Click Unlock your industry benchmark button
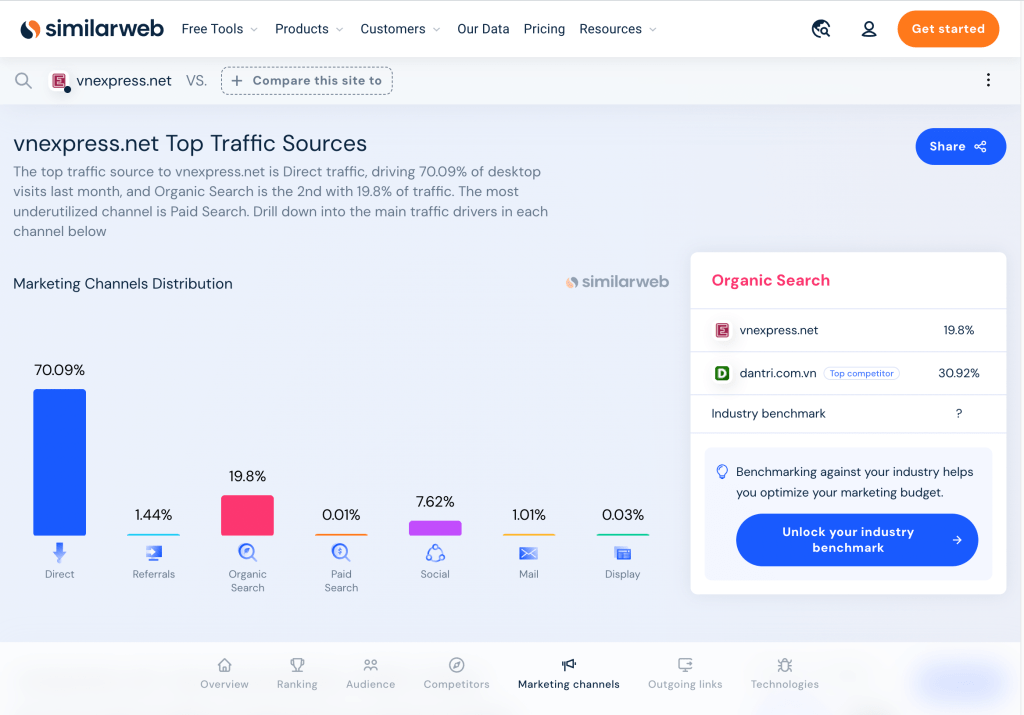Viewport: 1024px width, 715px height. click(856, 540)
